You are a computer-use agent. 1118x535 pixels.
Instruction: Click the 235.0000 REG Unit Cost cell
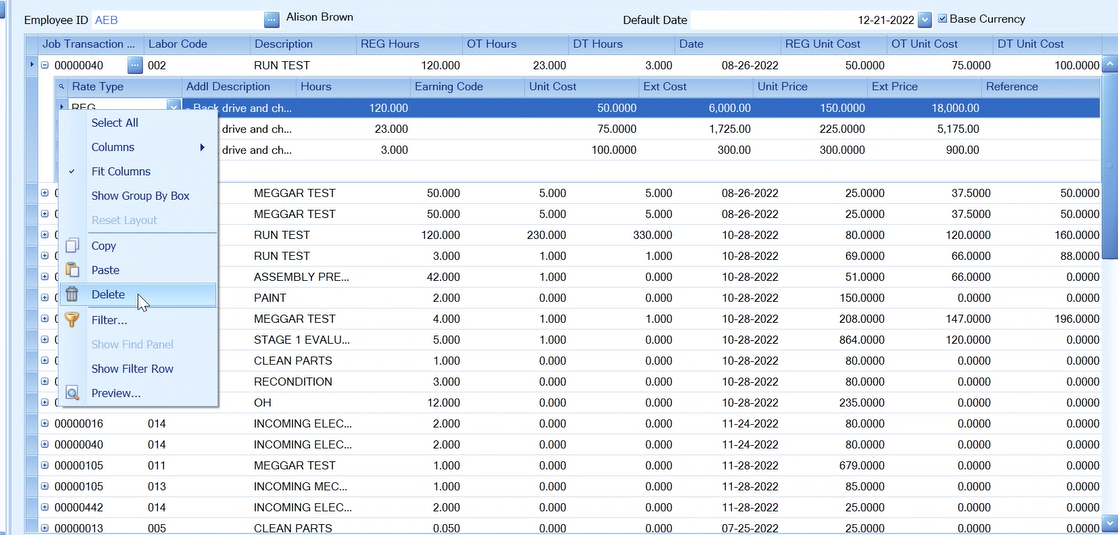pyautogui.click(x=834, y=402)
